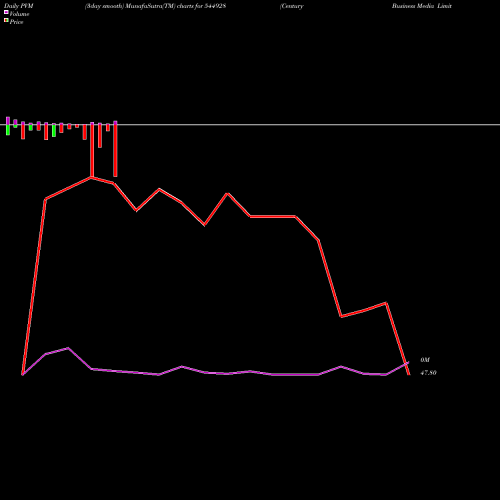Click the 'Volume' legend label
This screenshot has height=500, width=500.
coord(19,14)
